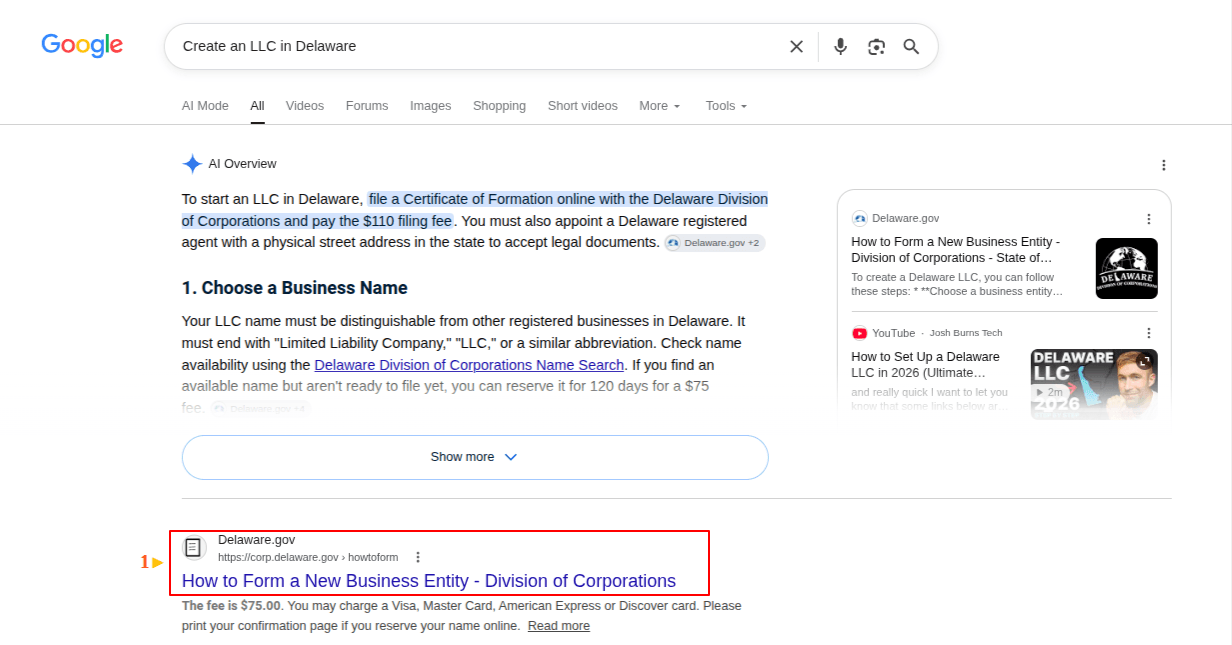Viewport: 1232px width, 645px height.
Task: Expand AI Overview with Show more
Action: [475, 457]
